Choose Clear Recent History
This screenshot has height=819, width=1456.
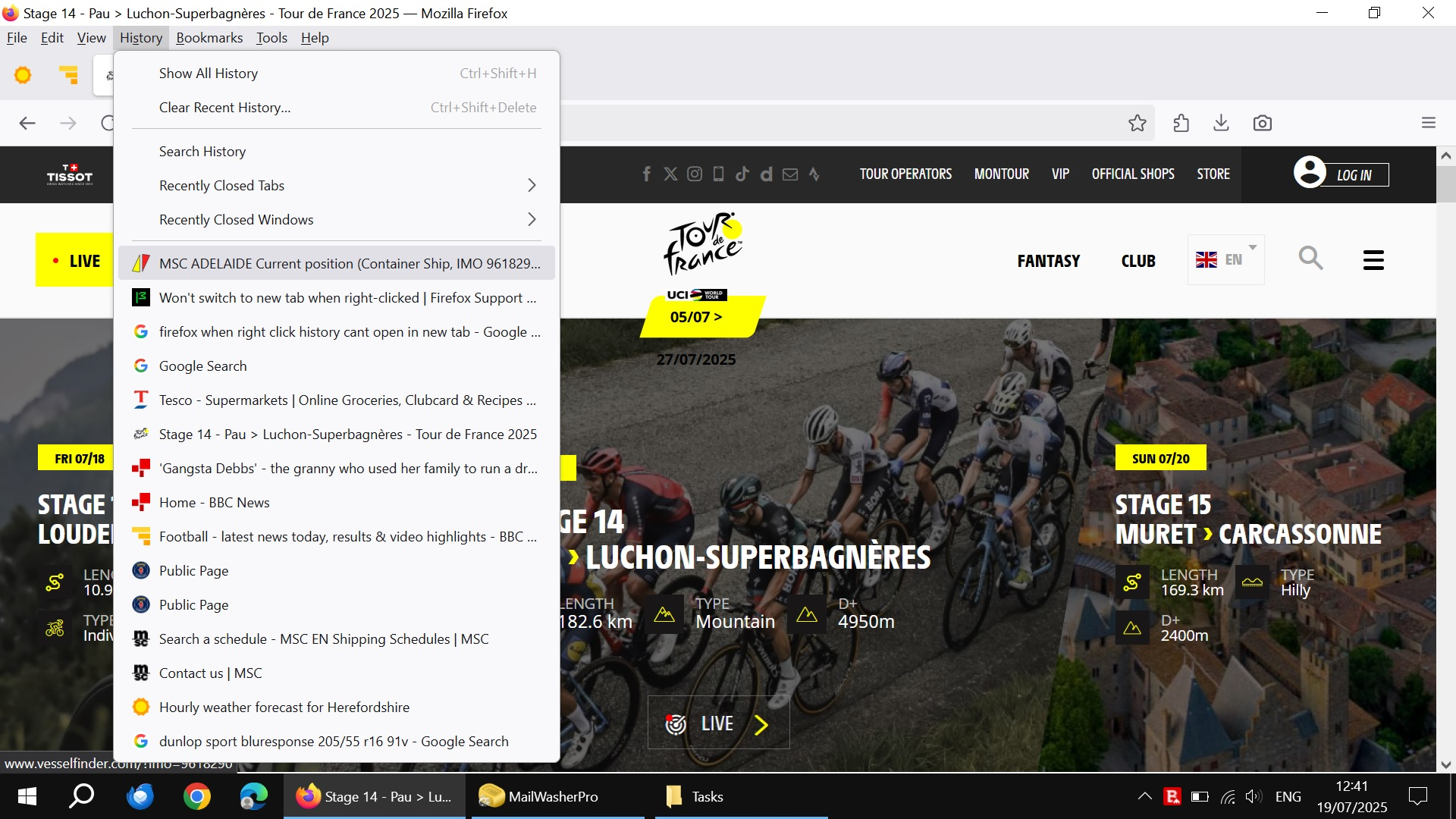click(337, 108)
